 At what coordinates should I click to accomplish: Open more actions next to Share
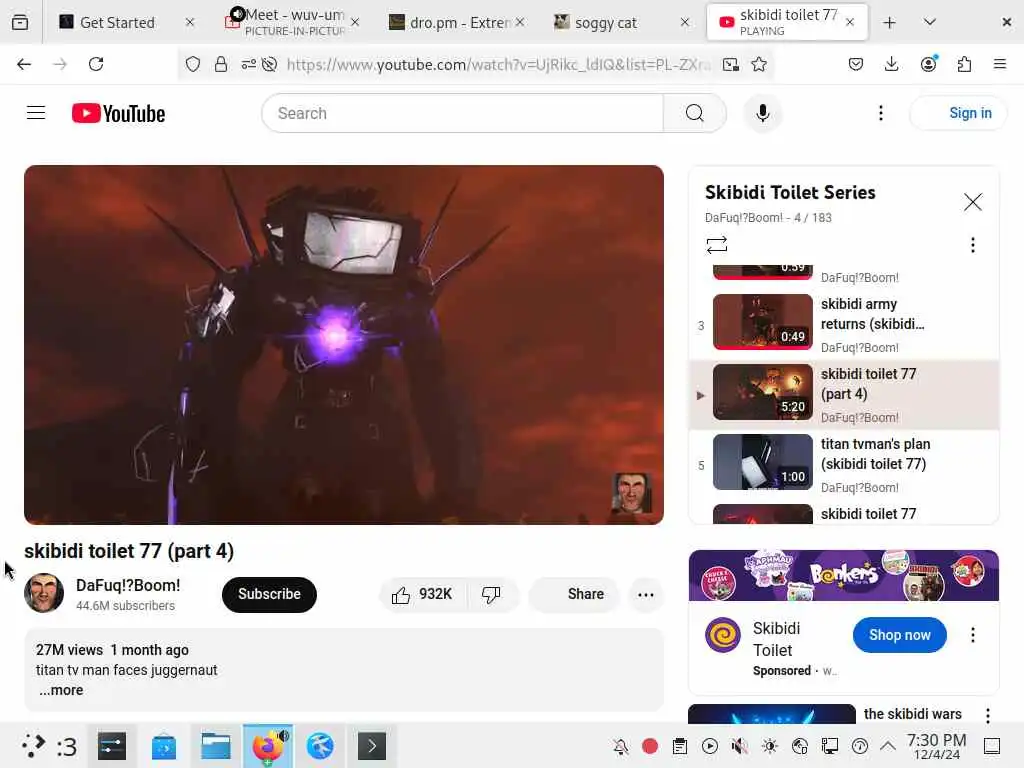pyautogui.click(x=645, y=594)
